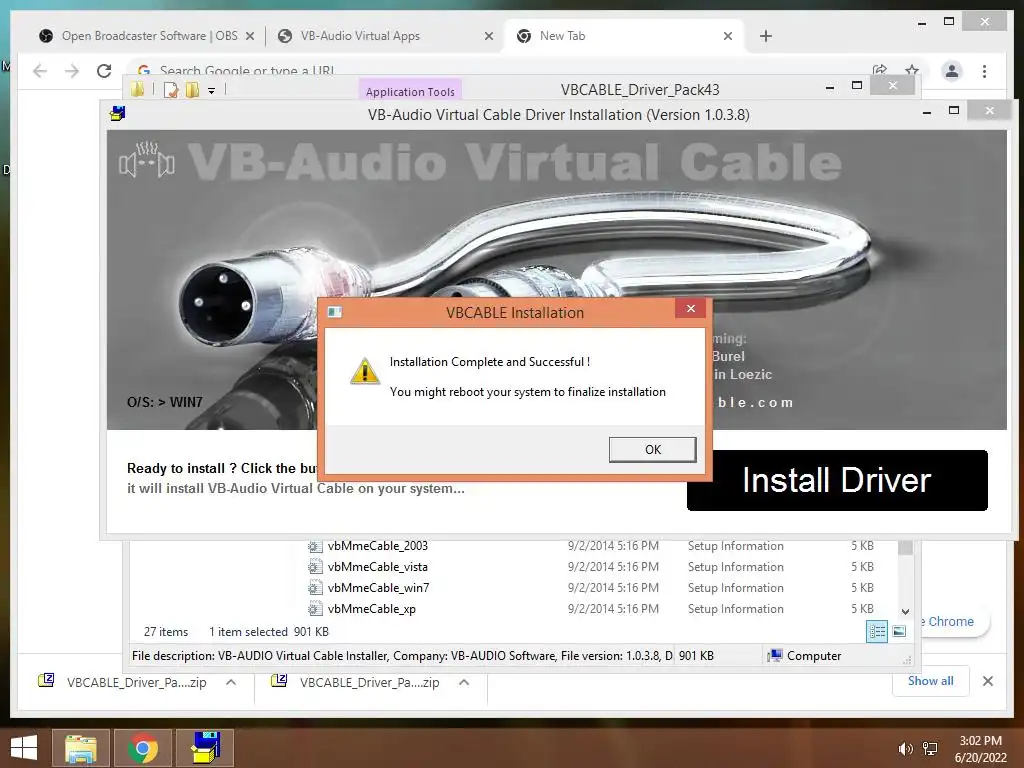Click the Properties quick access icon in Explorer
The width and height of the screenshot is (1024, 768).
tap(170, 89)
